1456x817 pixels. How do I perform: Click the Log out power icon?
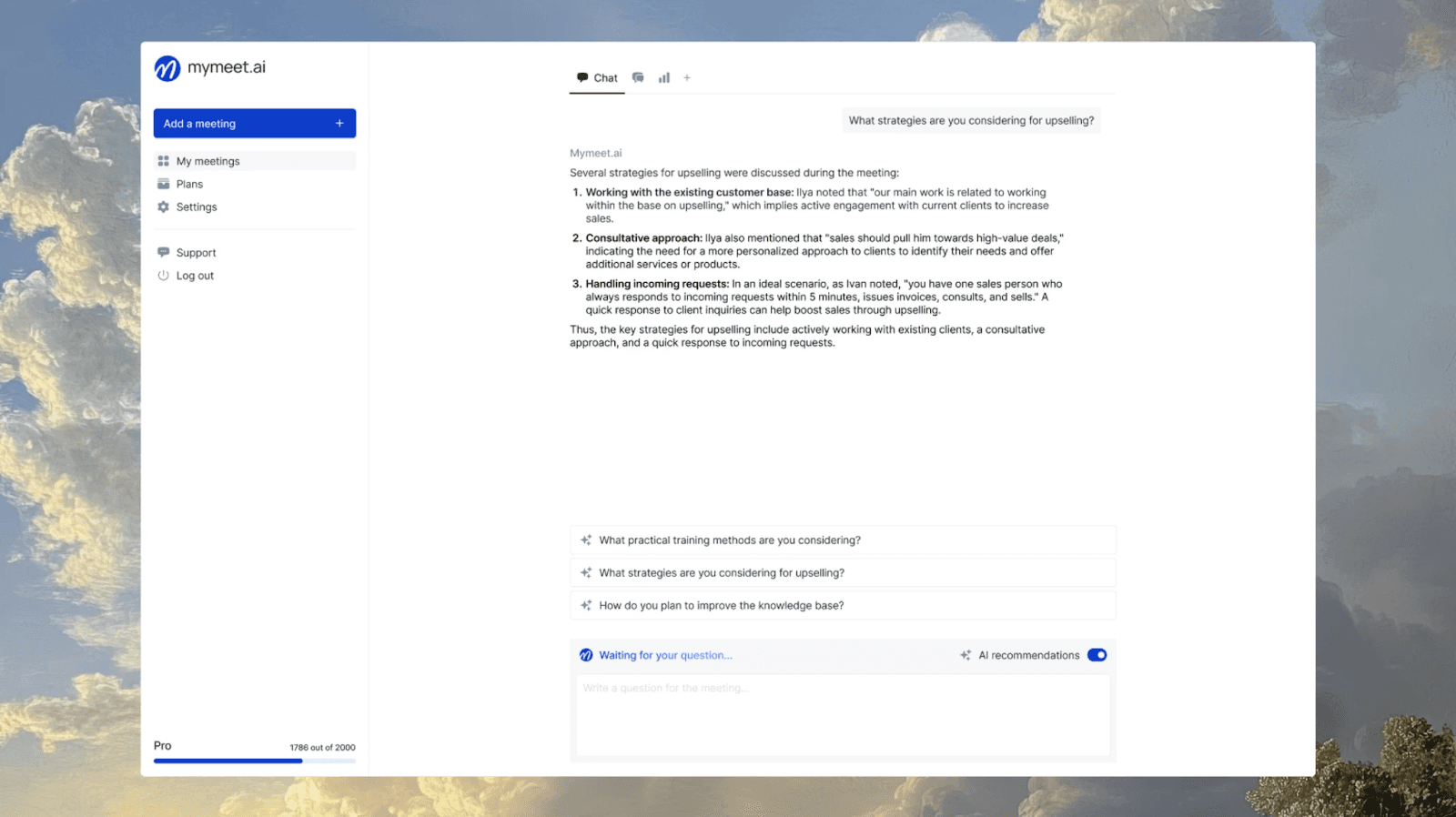coord(164,276)
